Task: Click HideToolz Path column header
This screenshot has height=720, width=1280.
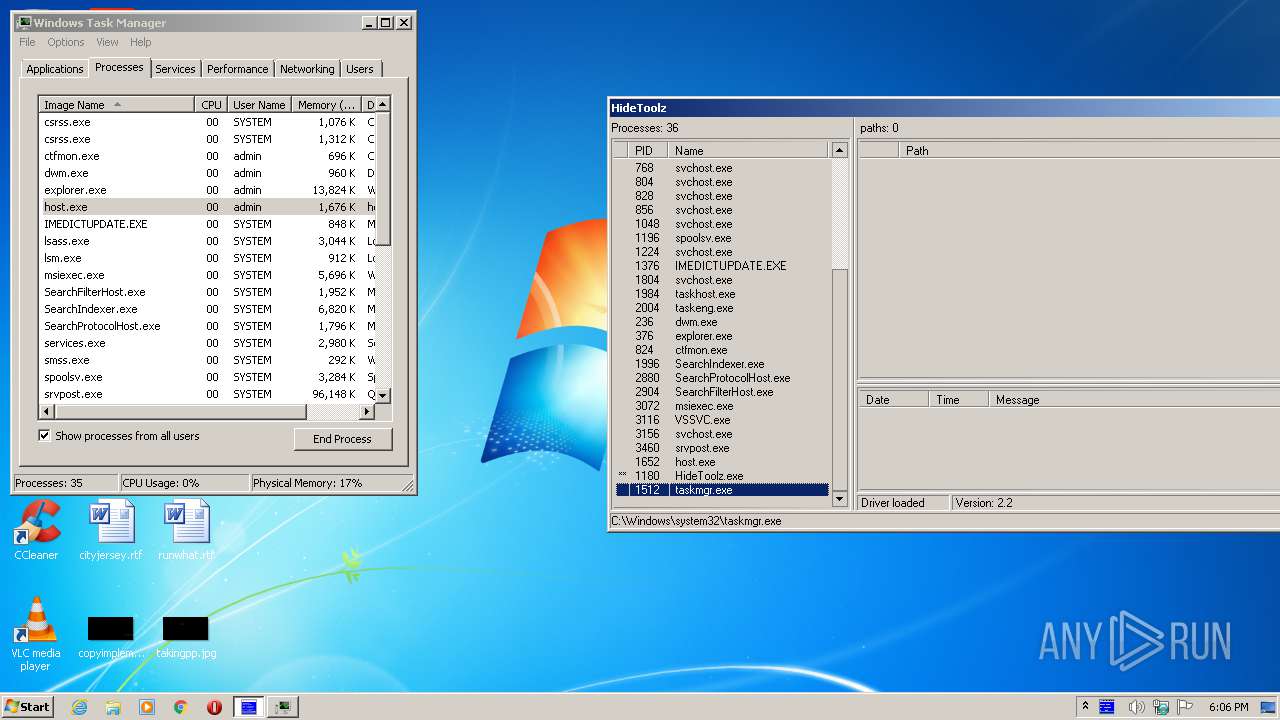Action: tap(1088, 150)
